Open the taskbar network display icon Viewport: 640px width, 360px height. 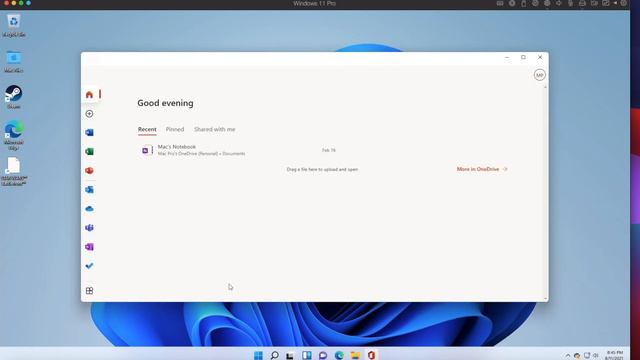[x=587, y=356]
